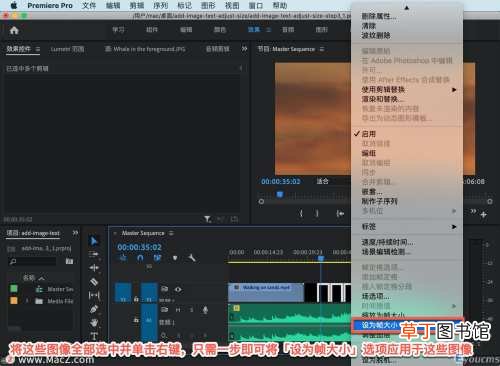Mute the A1 audio track
The height and width of the screenshot is (366, 500).
click(x=178, y=310)
